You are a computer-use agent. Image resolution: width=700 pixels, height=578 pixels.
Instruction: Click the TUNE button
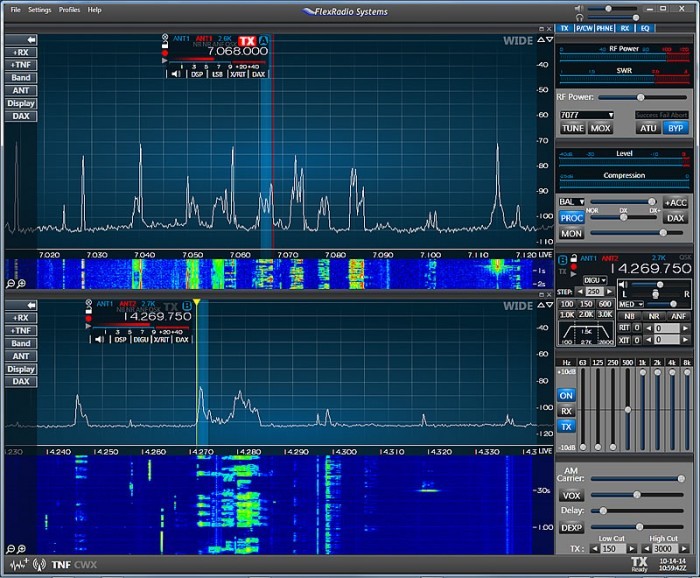click(x=573, y=129)
